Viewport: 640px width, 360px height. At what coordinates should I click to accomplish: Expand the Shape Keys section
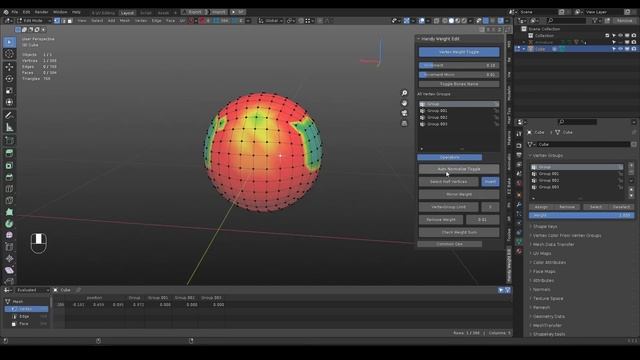click(x=545, y=227)
